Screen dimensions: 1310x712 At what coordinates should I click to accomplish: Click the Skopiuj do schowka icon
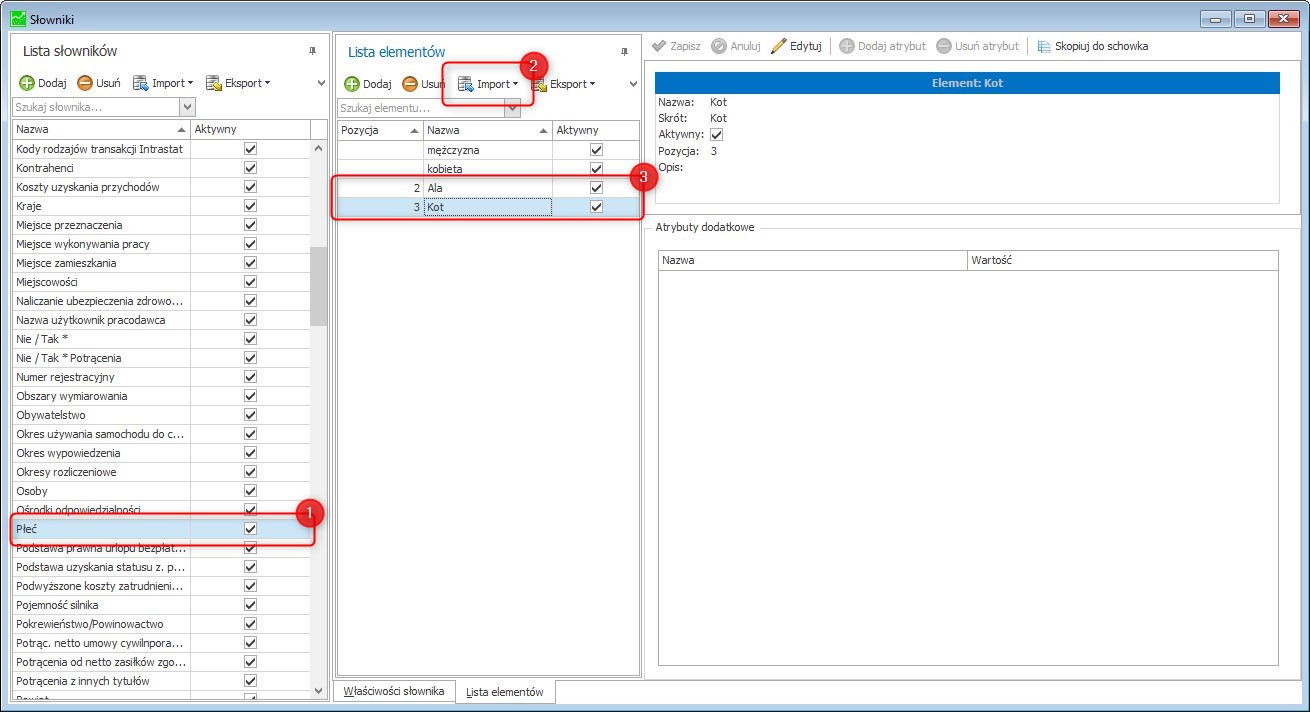click(x=1044, y=46)
